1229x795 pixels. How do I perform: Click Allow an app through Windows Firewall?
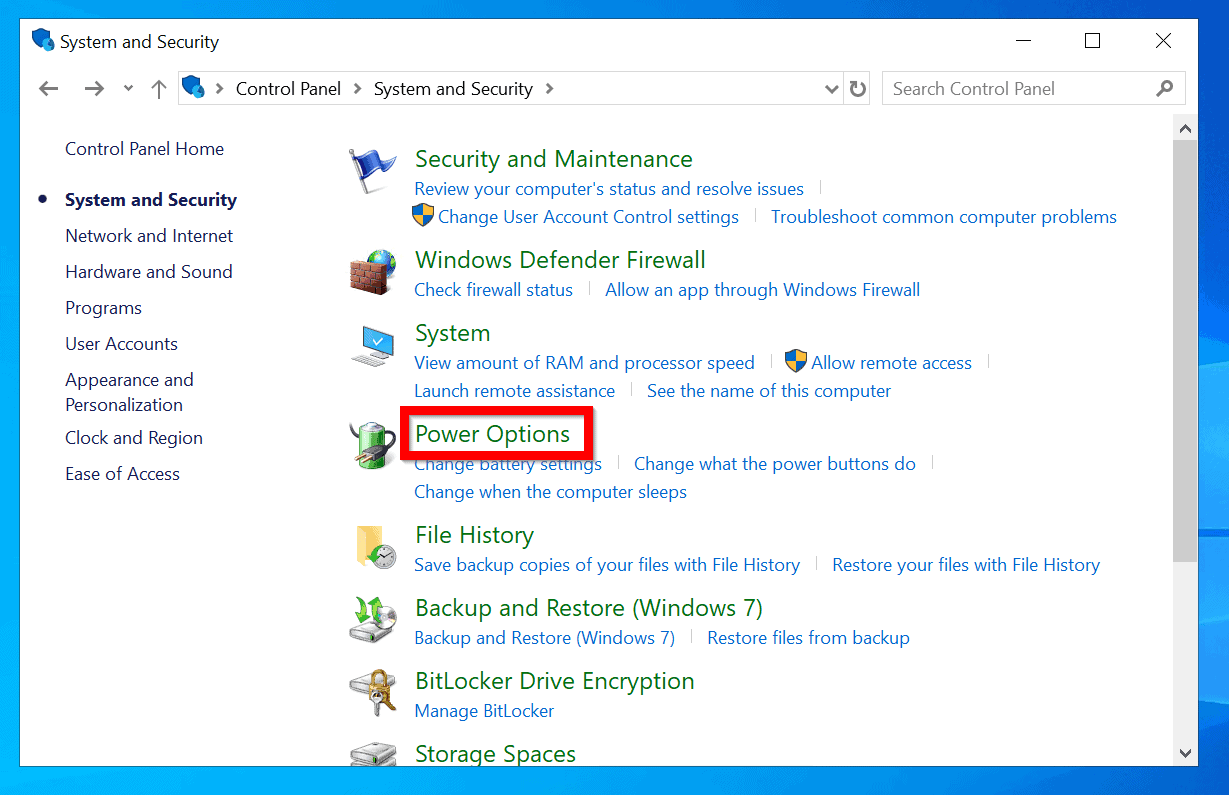pos(763,290)
